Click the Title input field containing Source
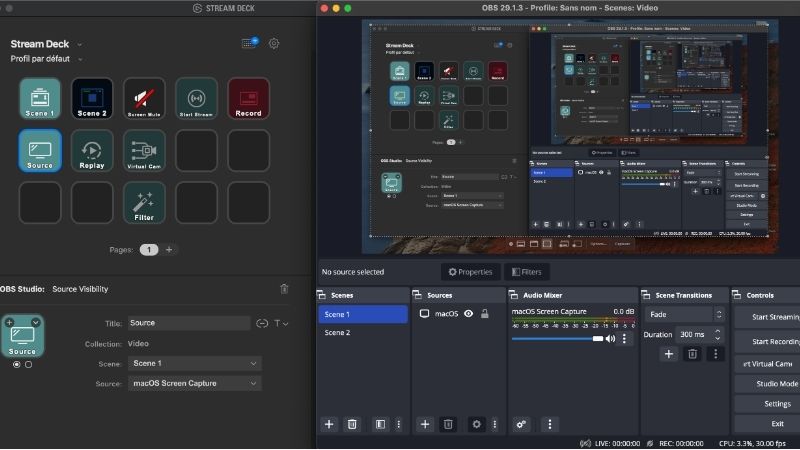800x450 pixels. (x=189, y=323)
